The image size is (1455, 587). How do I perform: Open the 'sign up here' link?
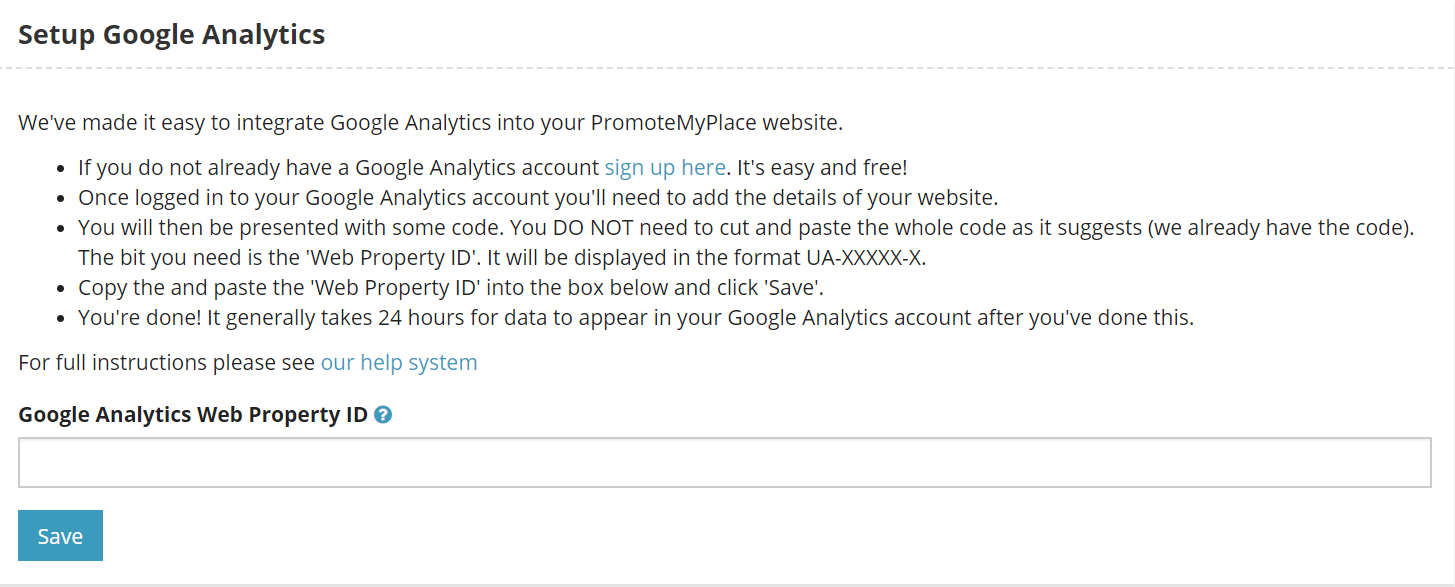click(665, 167)
